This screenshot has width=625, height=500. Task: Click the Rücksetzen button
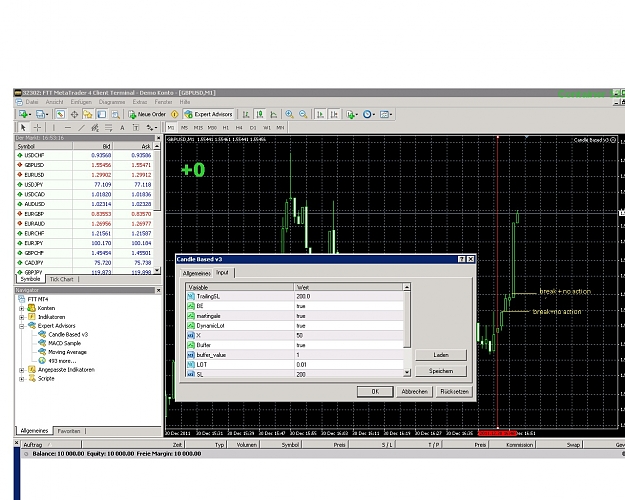(454, 392)
